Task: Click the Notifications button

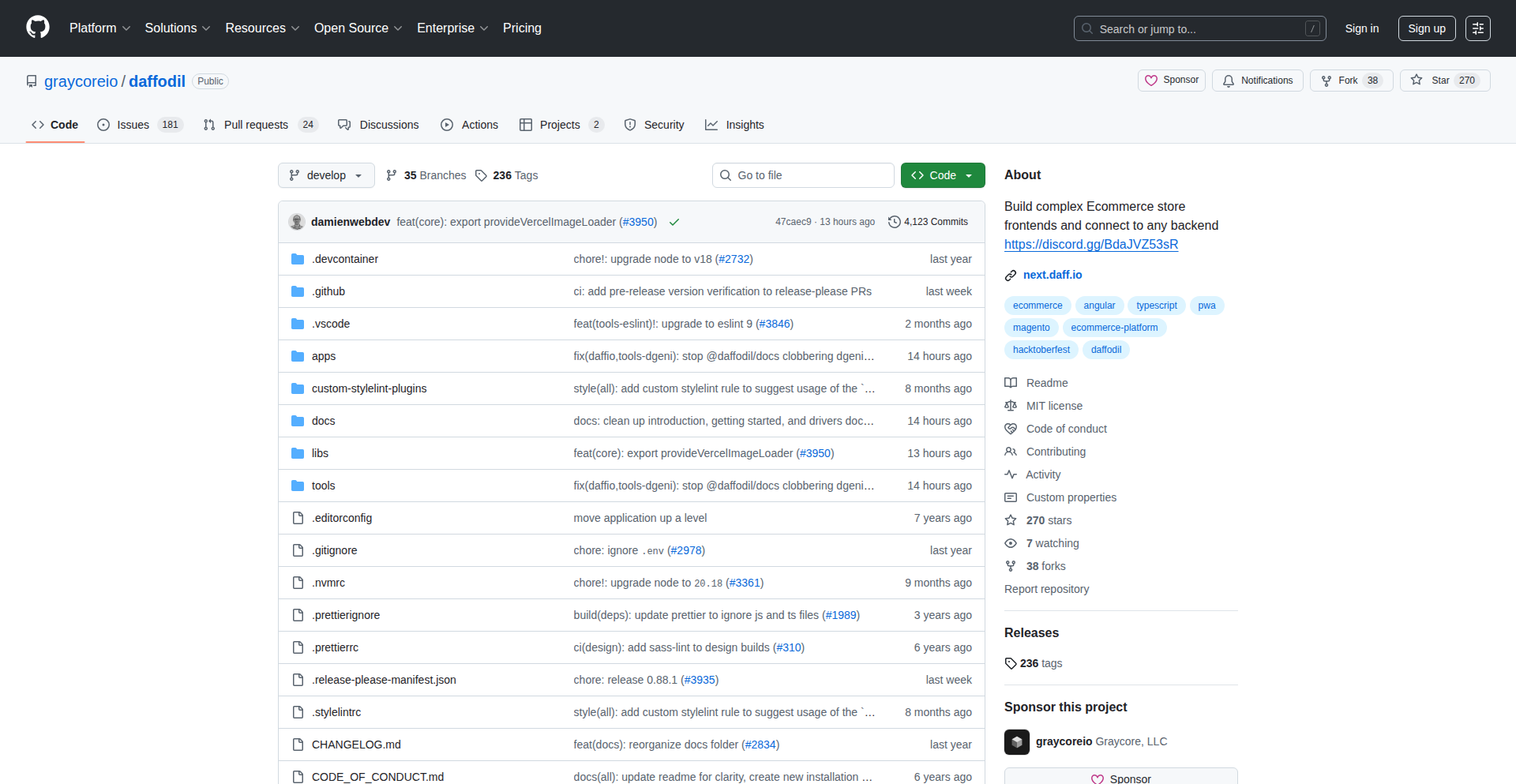Action: [1258, 81]
